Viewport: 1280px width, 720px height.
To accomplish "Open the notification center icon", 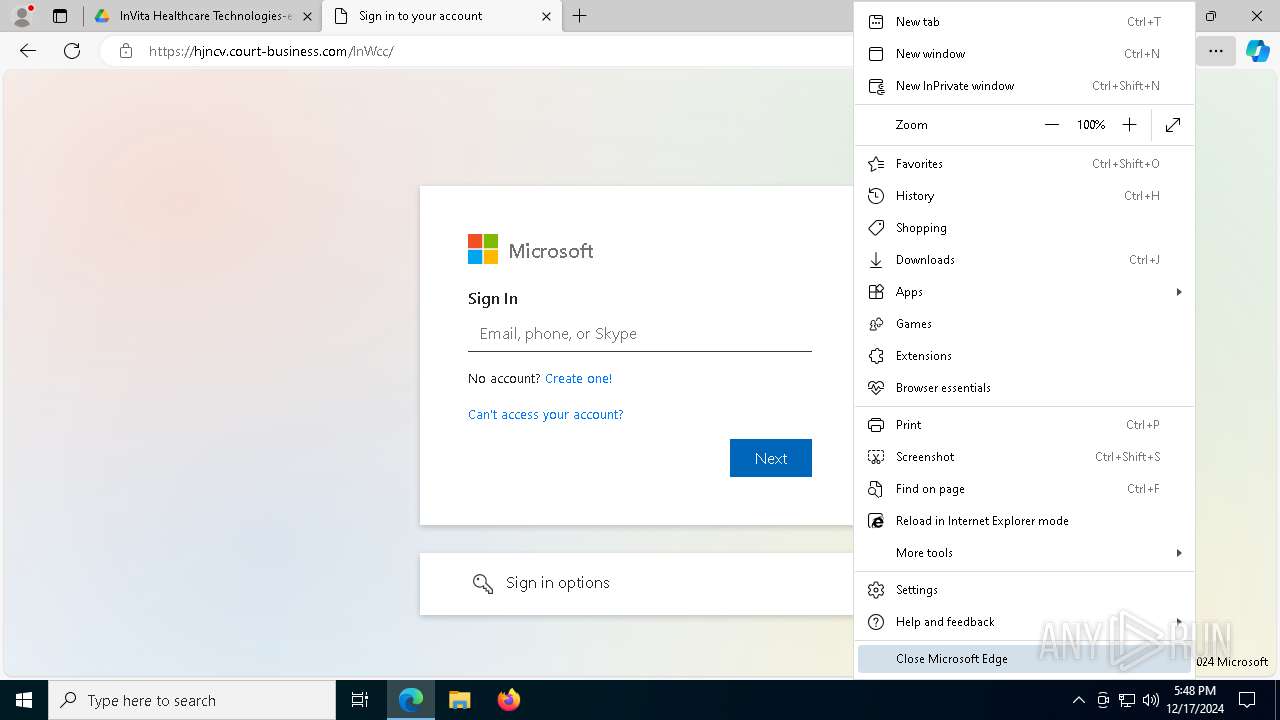I will point(1247,700).
